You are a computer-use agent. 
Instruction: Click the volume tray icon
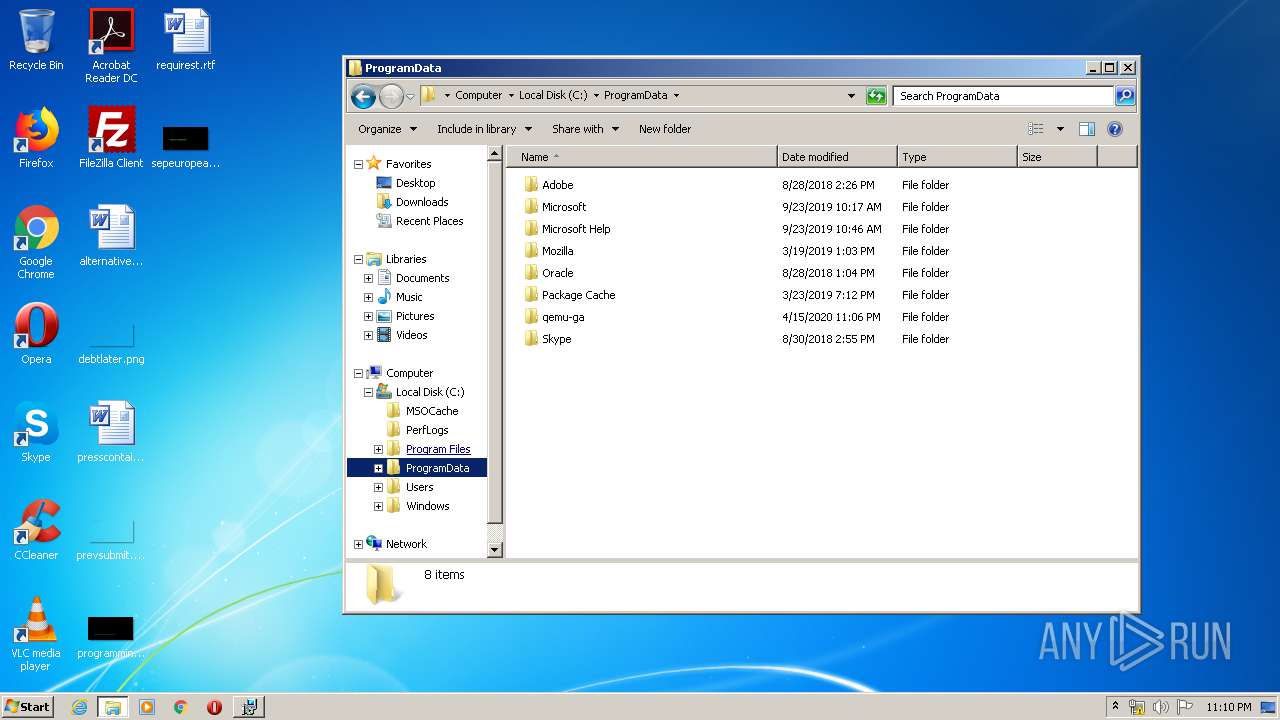[x=1160, y=707]
